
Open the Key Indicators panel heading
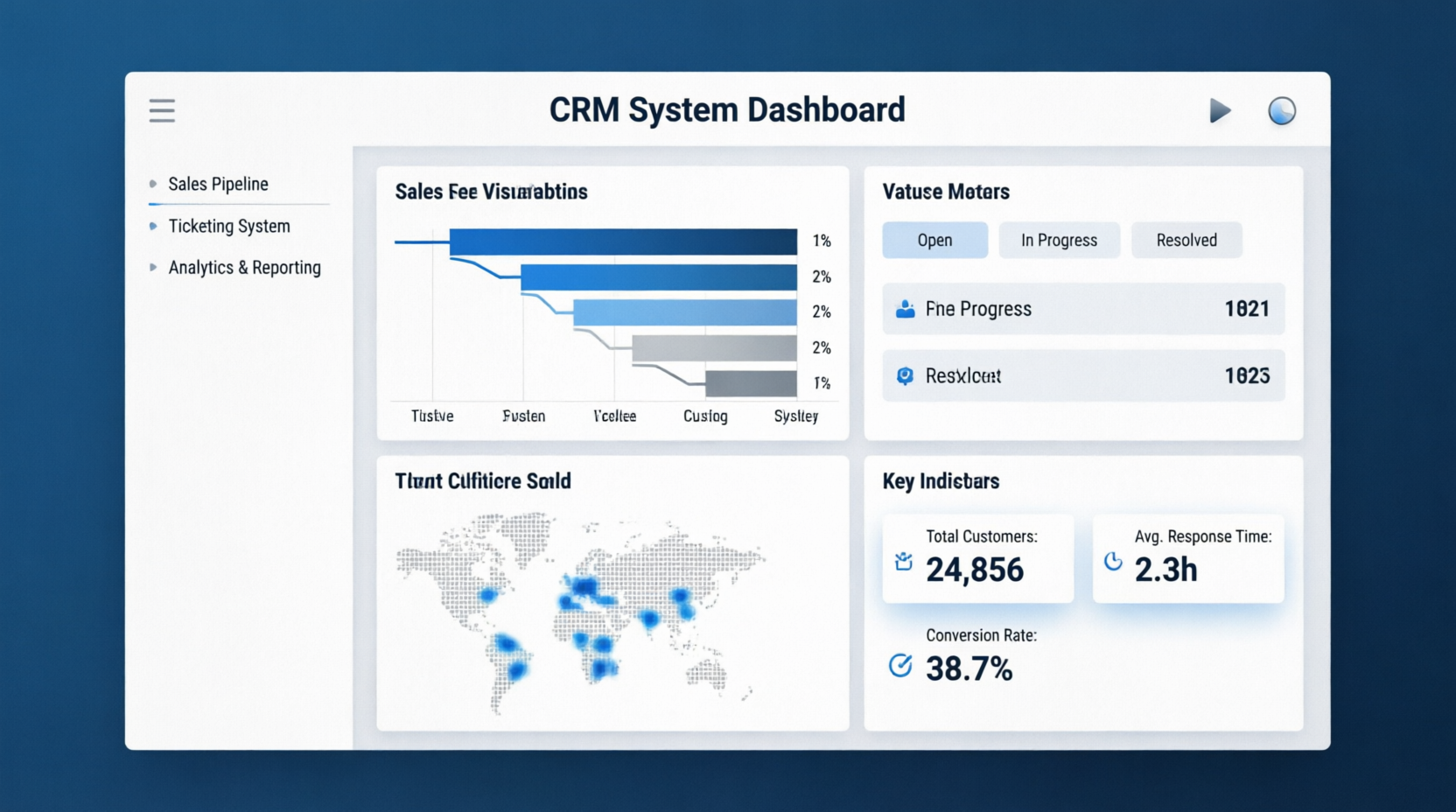click(x=941, y=480)
